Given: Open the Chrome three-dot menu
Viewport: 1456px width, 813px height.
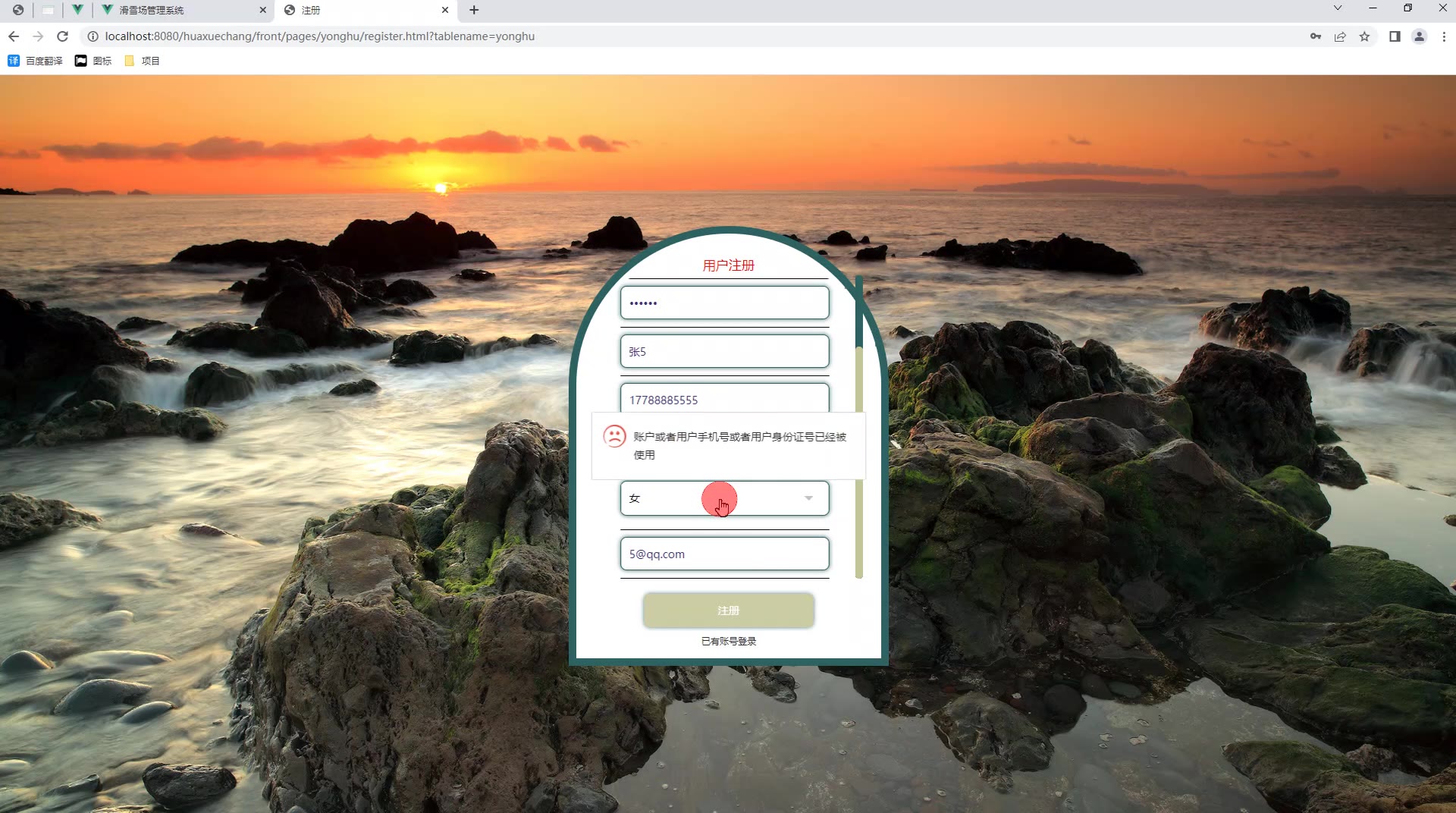Looking at the screenshot, I should coord(1443,36).
